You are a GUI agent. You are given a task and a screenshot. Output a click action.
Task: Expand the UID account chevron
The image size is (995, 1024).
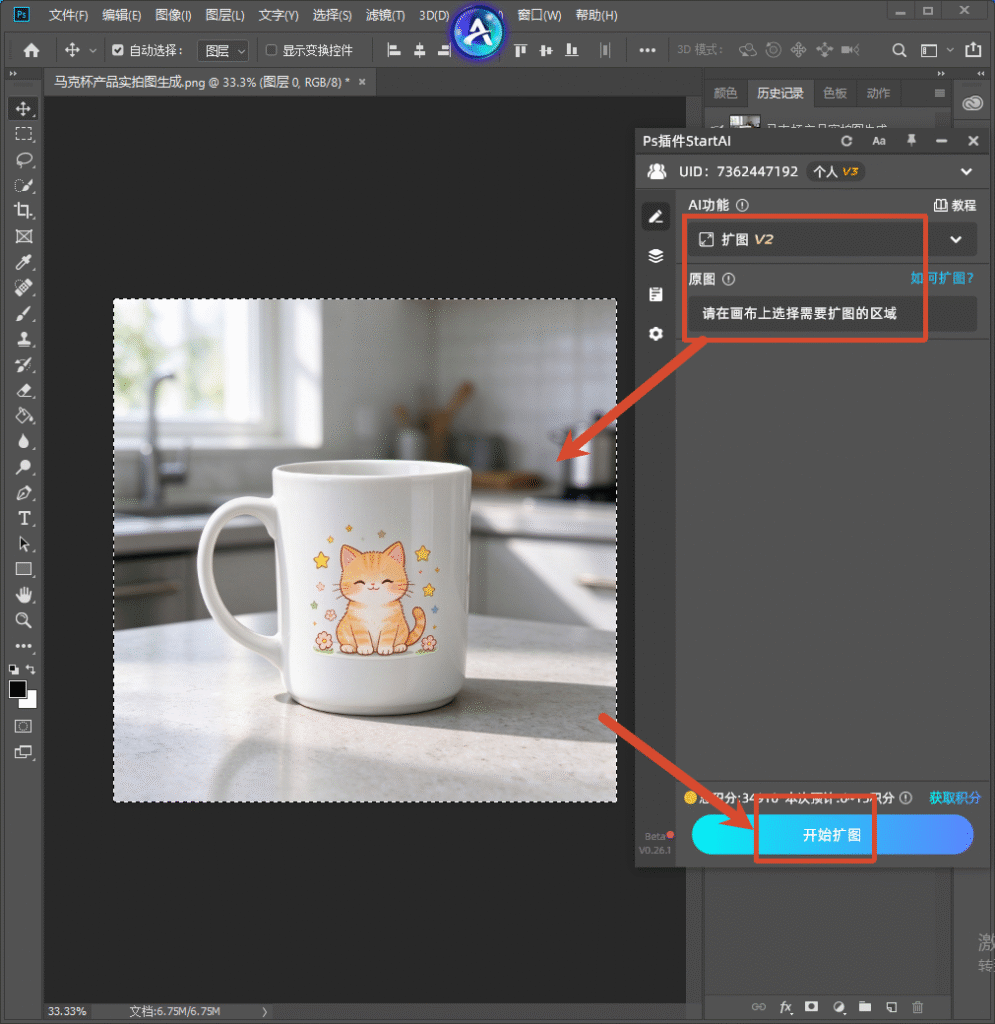(x=966, y=172)
